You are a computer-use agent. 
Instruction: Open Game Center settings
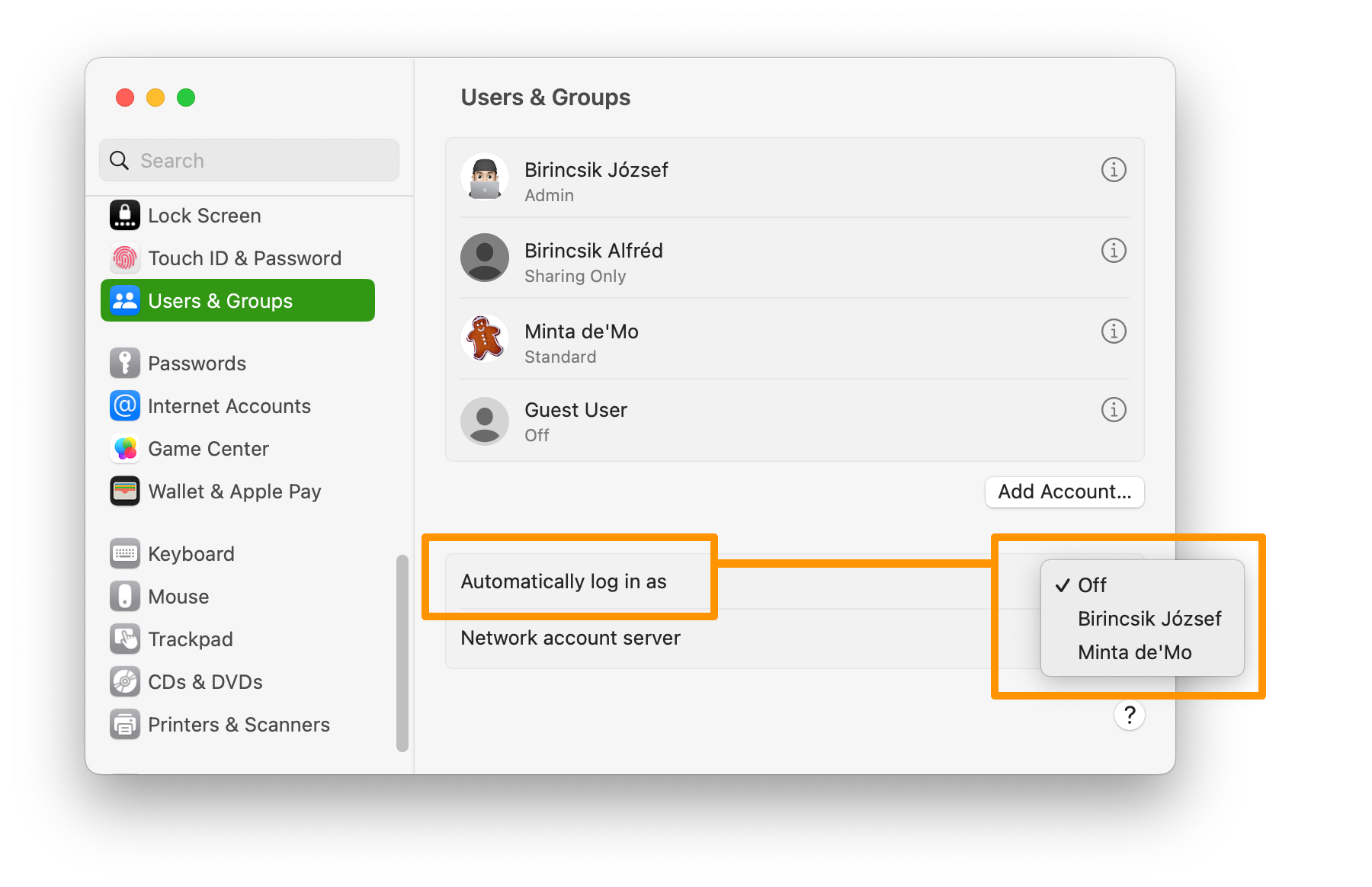[x=238, y=448]
